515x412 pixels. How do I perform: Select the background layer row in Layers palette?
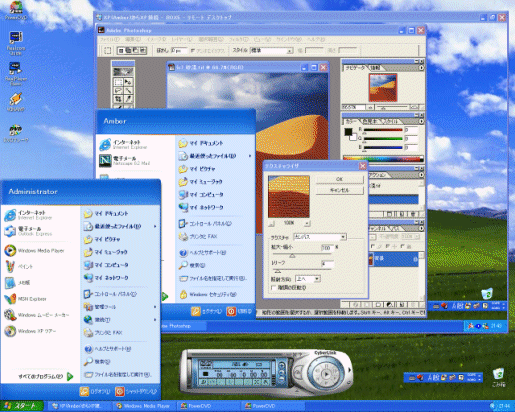click(393, 259)
